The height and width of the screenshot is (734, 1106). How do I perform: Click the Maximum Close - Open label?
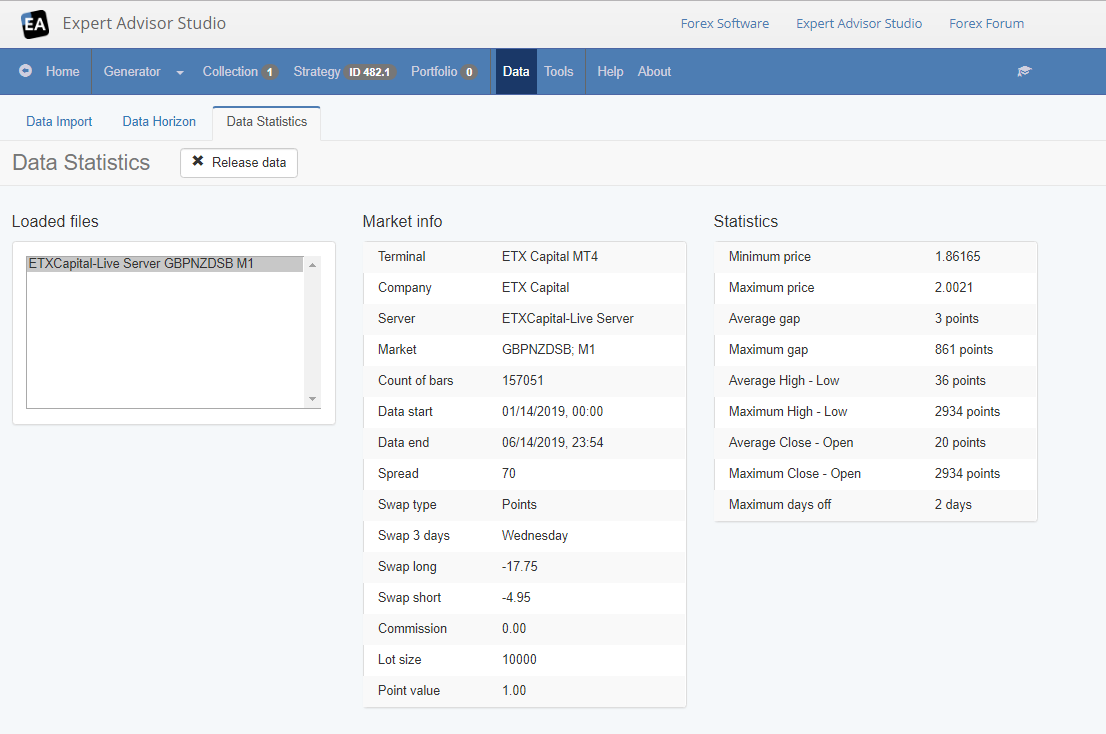click(x=795, y=474)
